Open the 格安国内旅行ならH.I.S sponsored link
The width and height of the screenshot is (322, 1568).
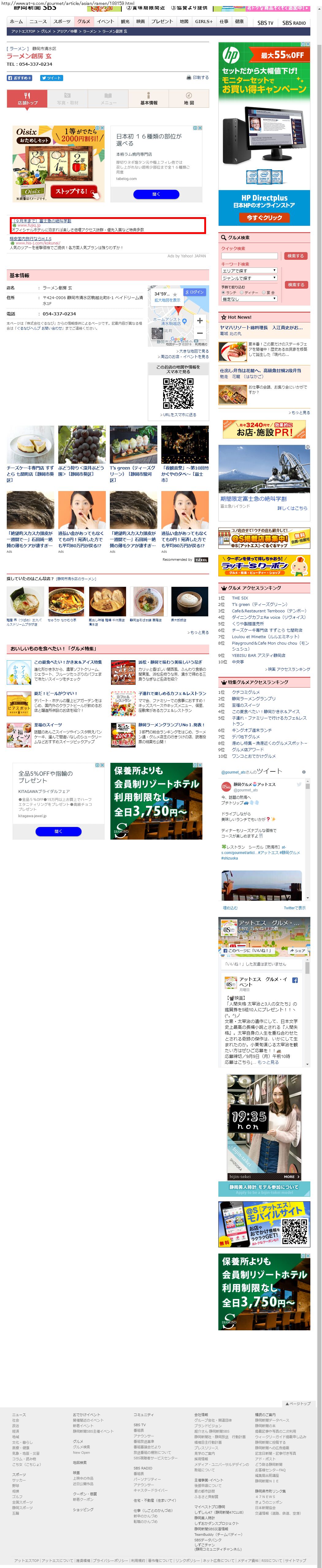(30, 239)
